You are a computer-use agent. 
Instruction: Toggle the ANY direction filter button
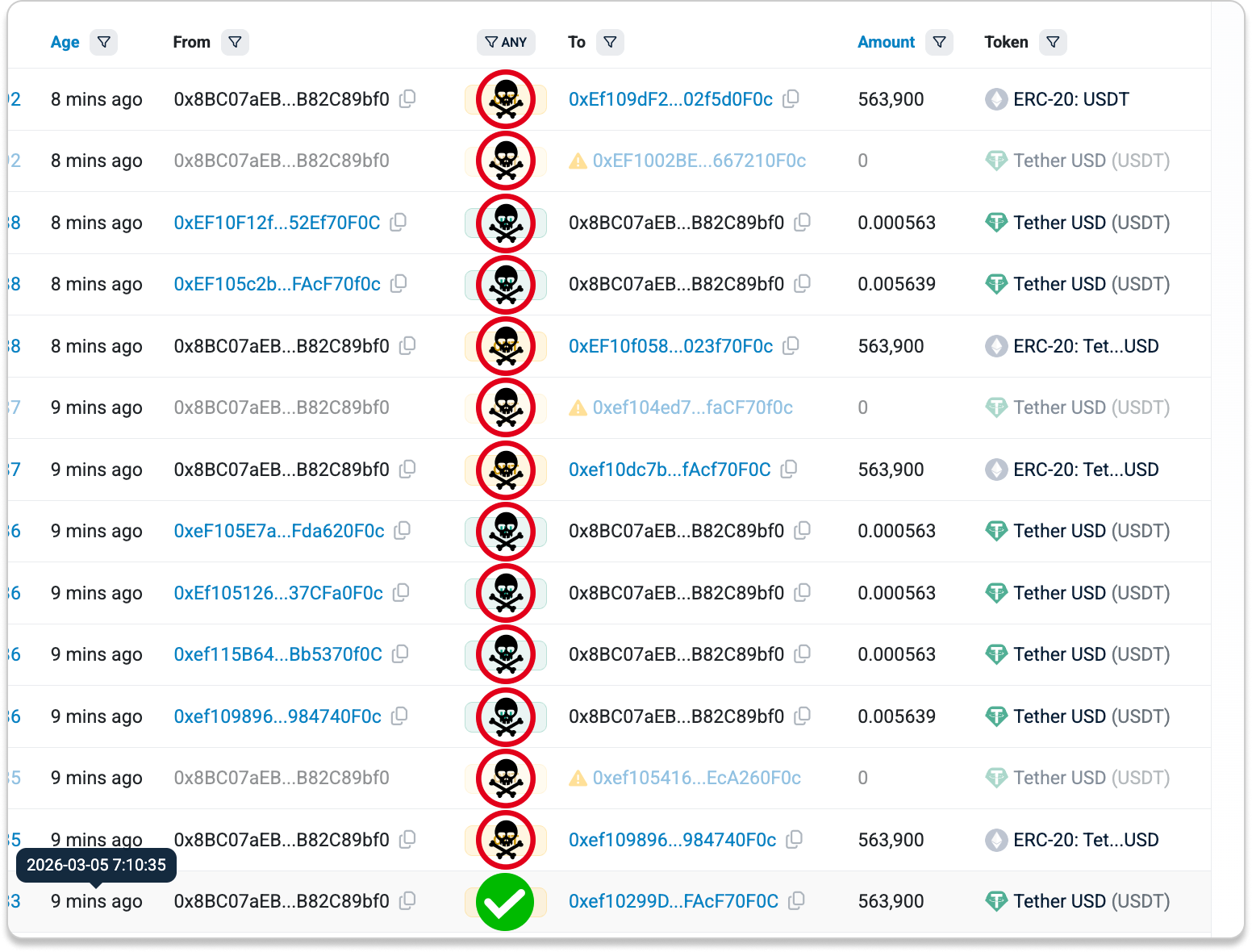pos(506,42)
